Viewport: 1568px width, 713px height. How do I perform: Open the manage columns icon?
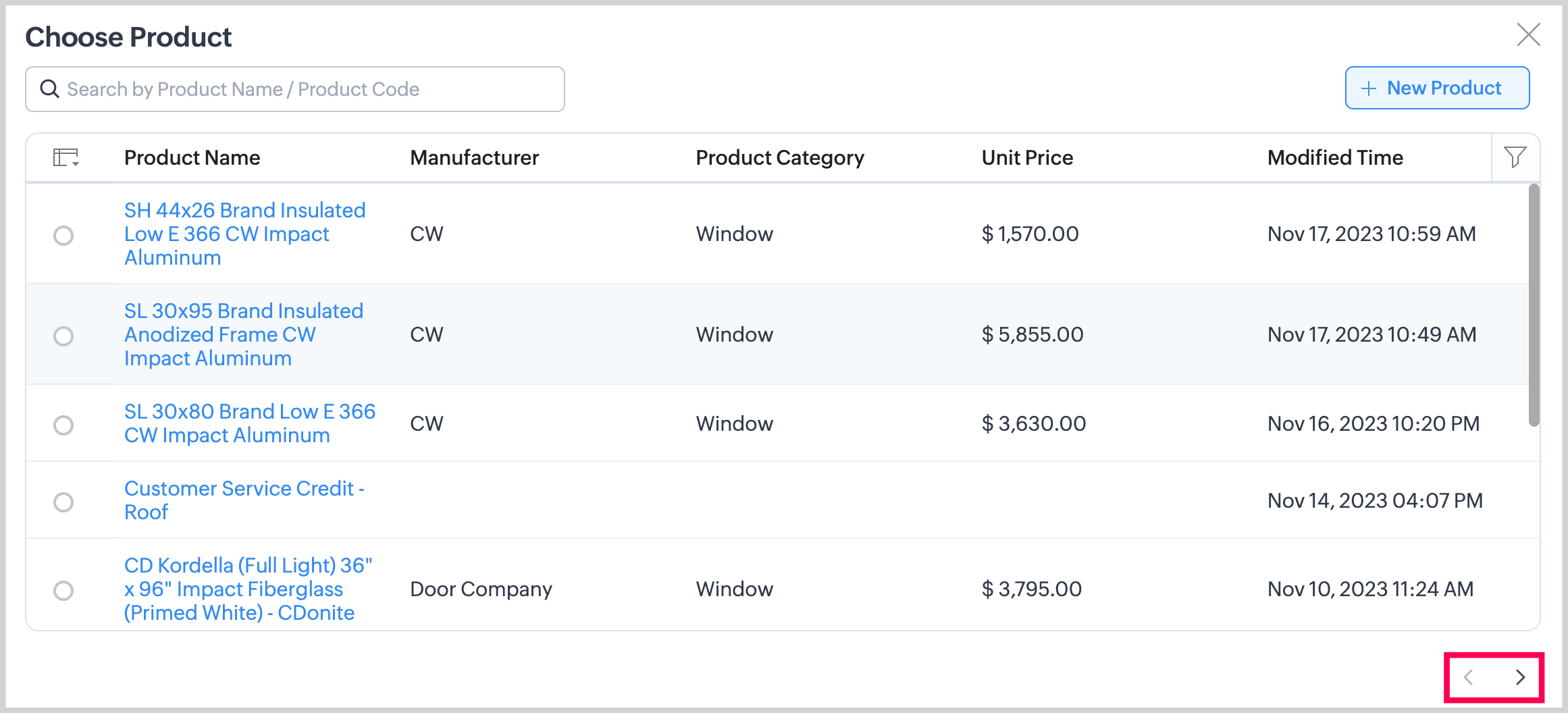[x=66, y=157]
